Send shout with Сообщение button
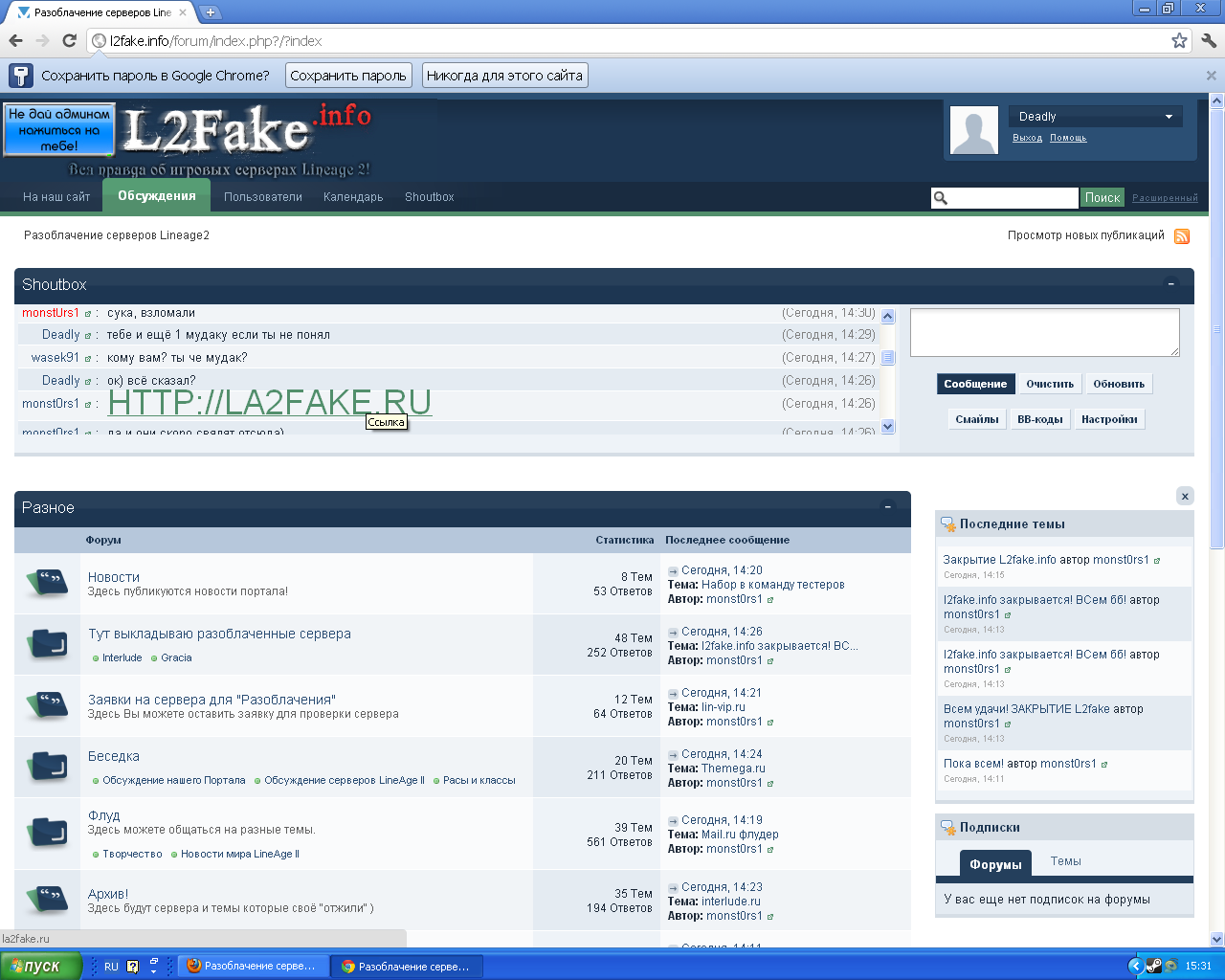Screen dimensions: 1225x980 click(975, 384)
